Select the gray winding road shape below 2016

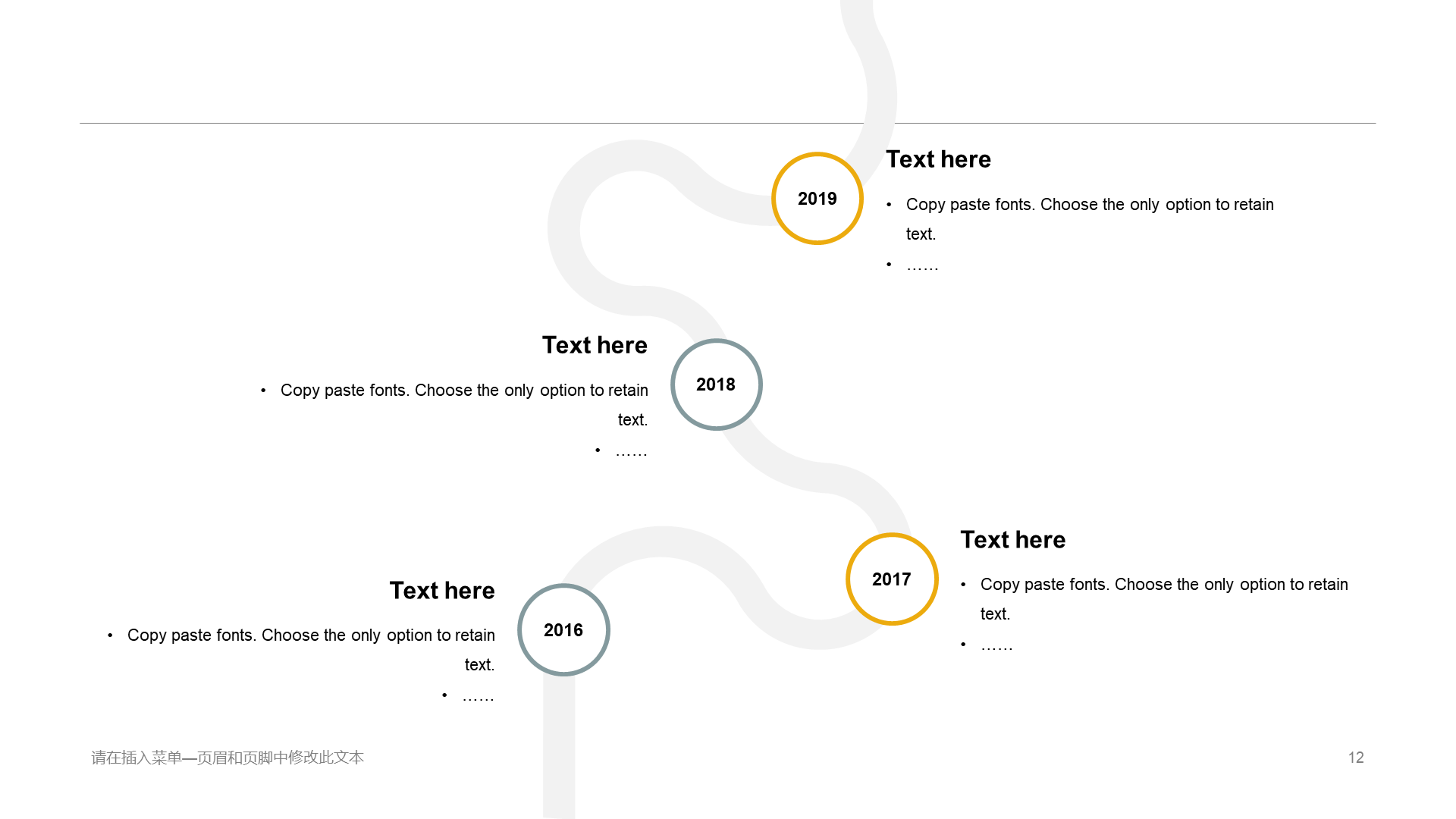tap(559, 751)
